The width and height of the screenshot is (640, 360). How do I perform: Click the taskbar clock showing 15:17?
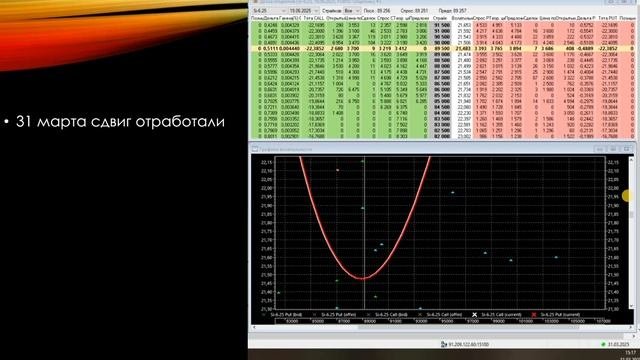click(630, 352)
